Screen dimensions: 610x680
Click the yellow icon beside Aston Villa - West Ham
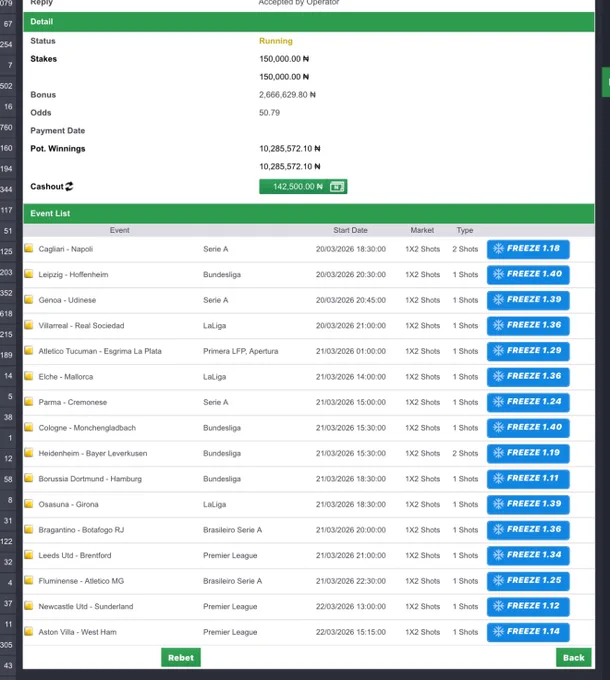point(29,632)
